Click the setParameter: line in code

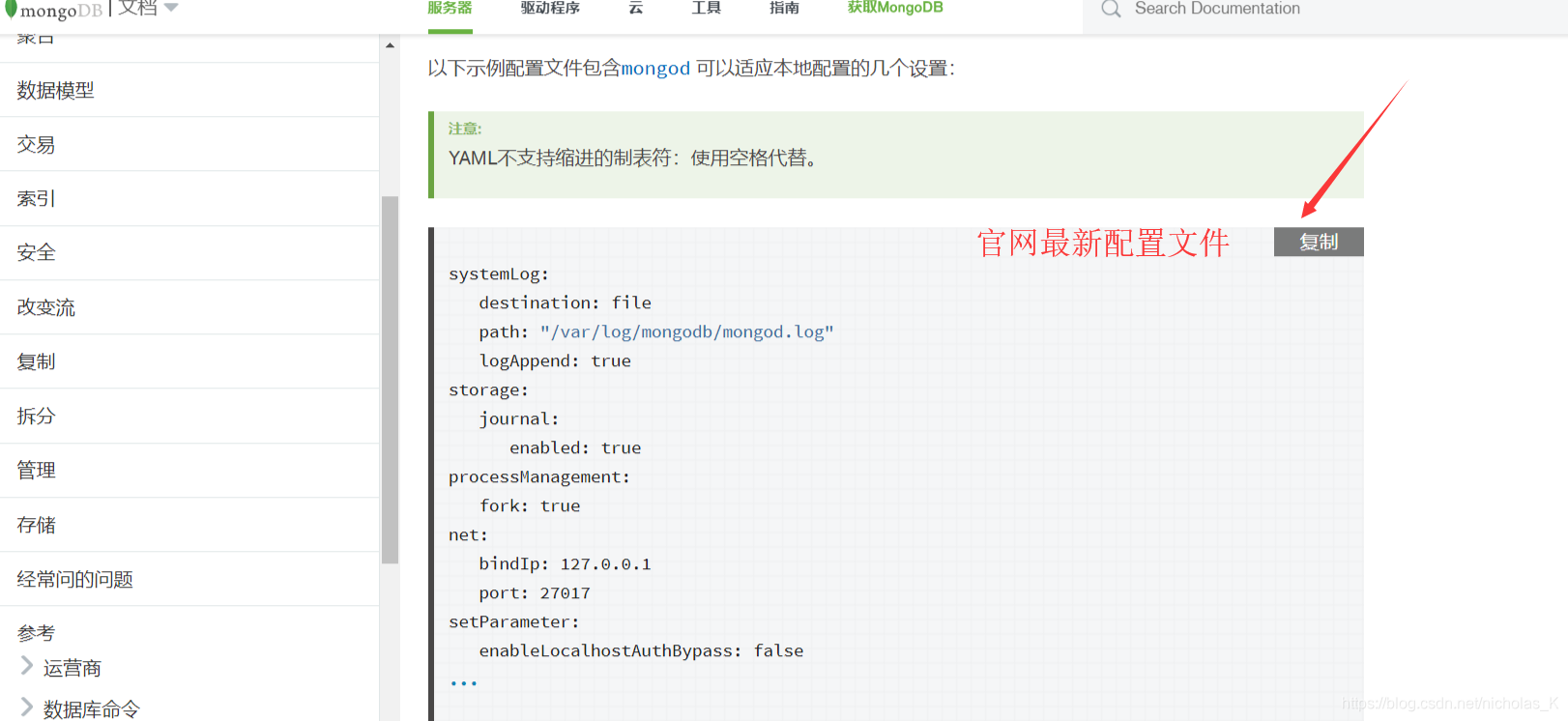click(514, 621)
